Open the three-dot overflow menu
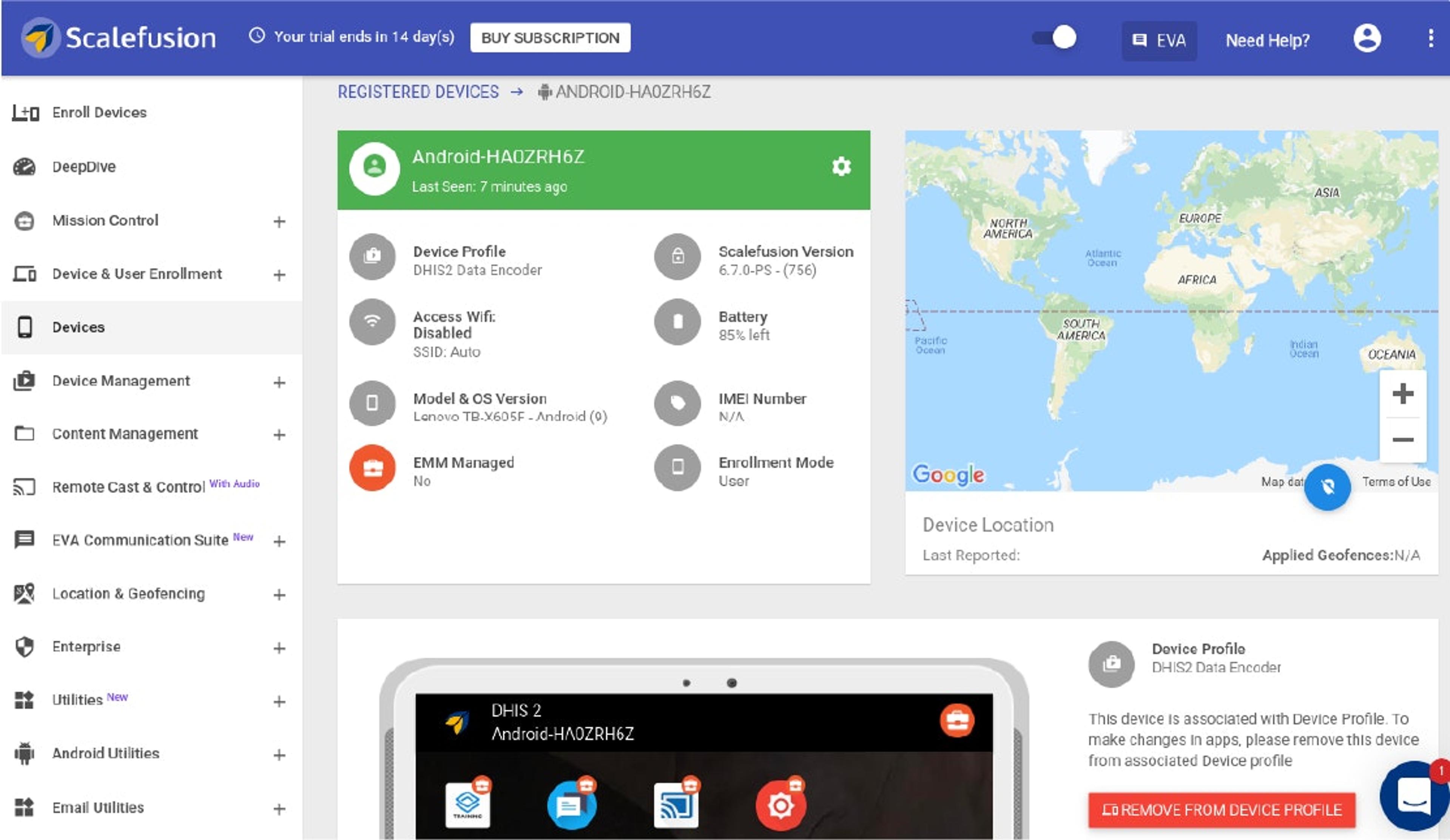This screenshot has height=840, width=1450. click(x=1430, y=39)
